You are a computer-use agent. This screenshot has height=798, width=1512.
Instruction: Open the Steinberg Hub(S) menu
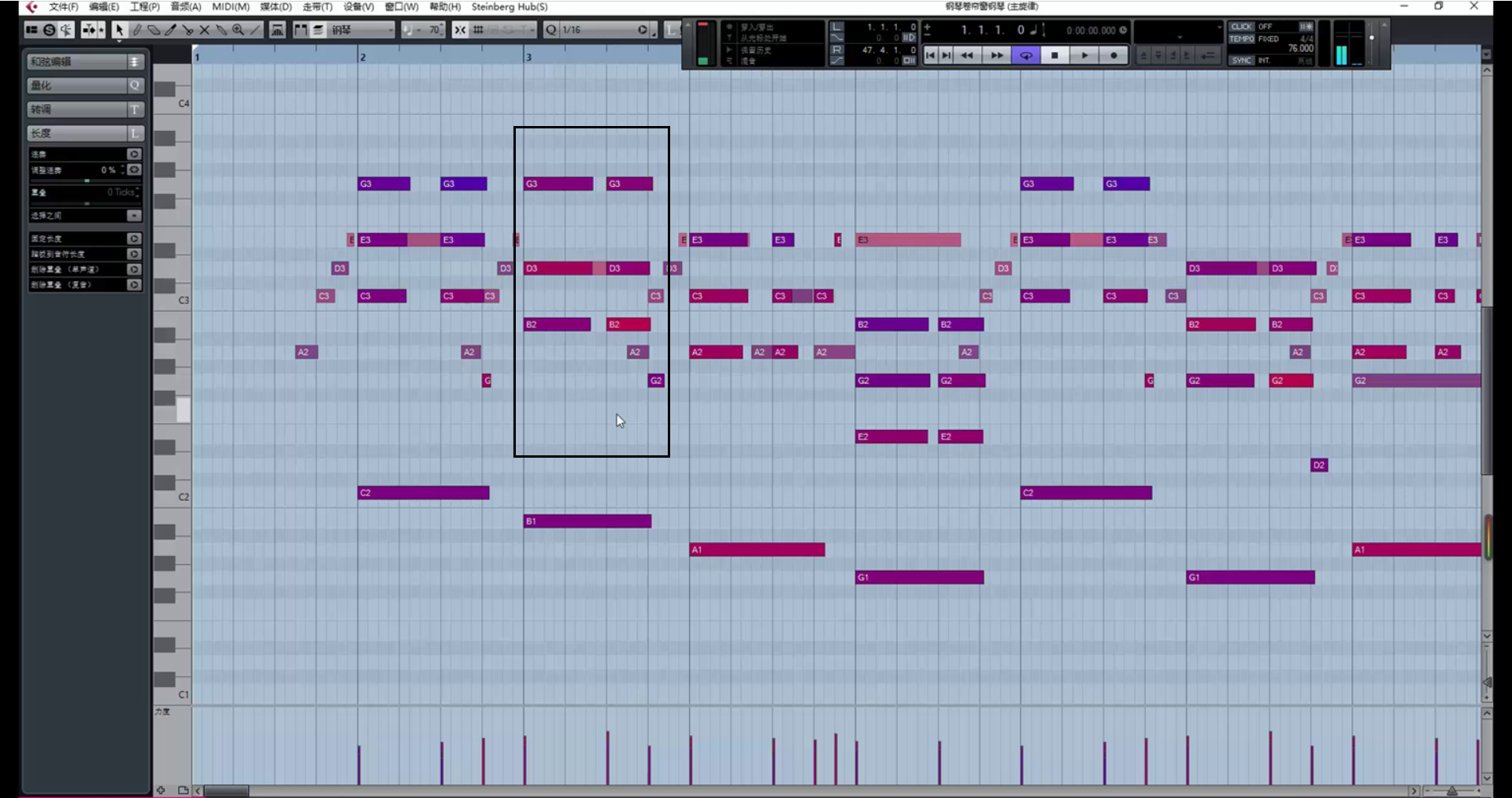click(510, 6)
